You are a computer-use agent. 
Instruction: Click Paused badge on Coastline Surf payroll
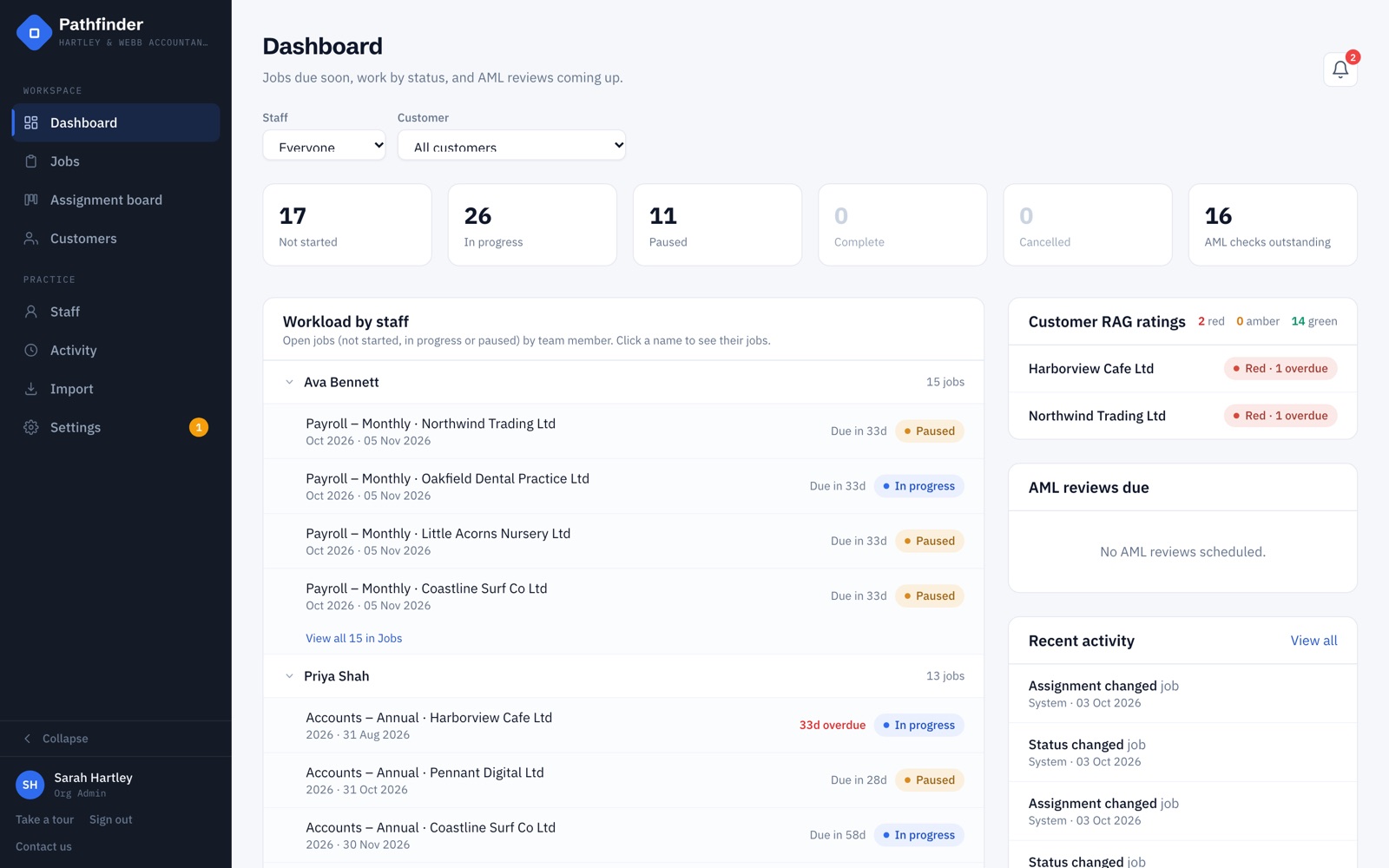point(929,595)
